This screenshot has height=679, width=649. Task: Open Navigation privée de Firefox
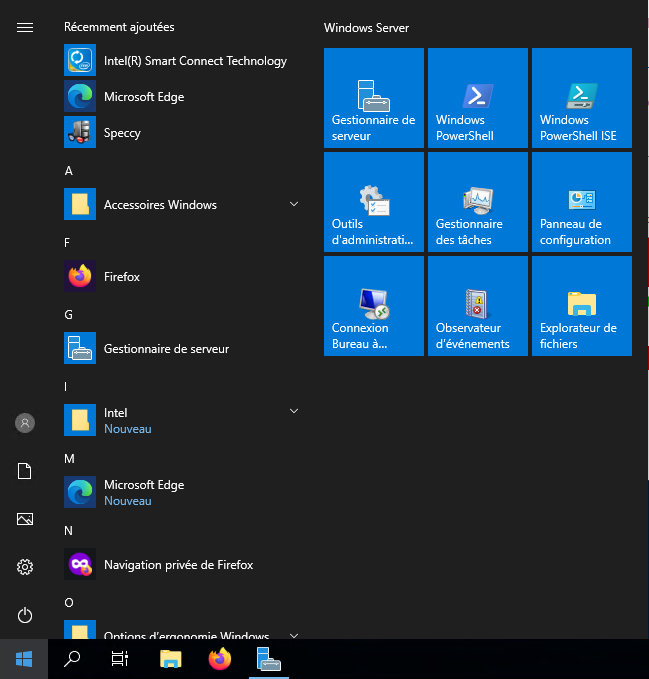click(x=182, y=563)
